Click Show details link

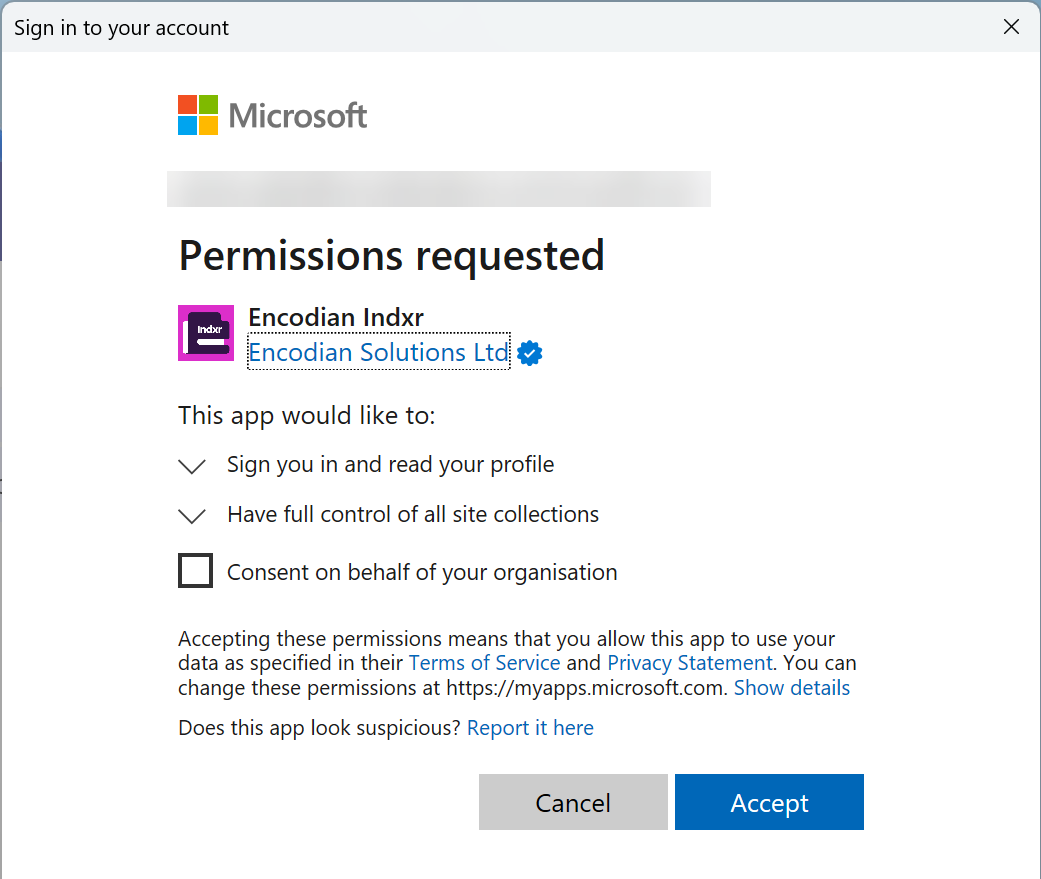click(x=791, y=688)
